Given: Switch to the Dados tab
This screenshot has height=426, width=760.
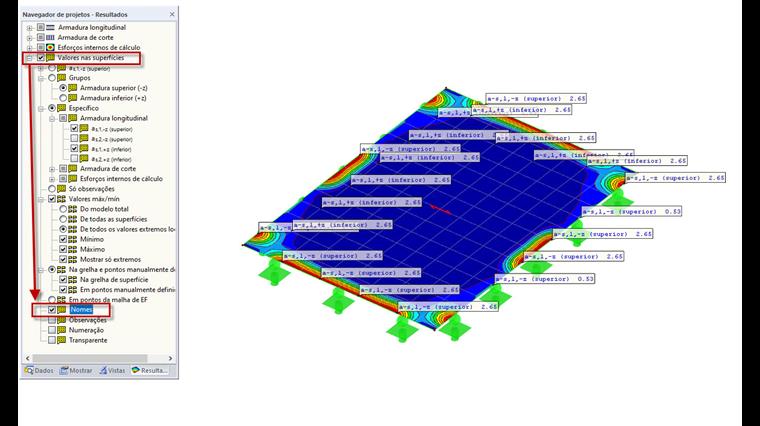Looking at the screenshot, I should 39,370.
